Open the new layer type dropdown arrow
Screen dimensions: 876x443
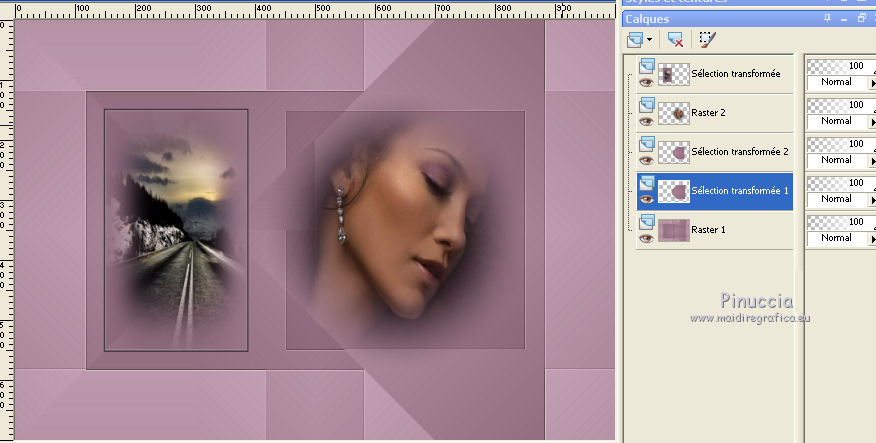[x=649, y=40]
